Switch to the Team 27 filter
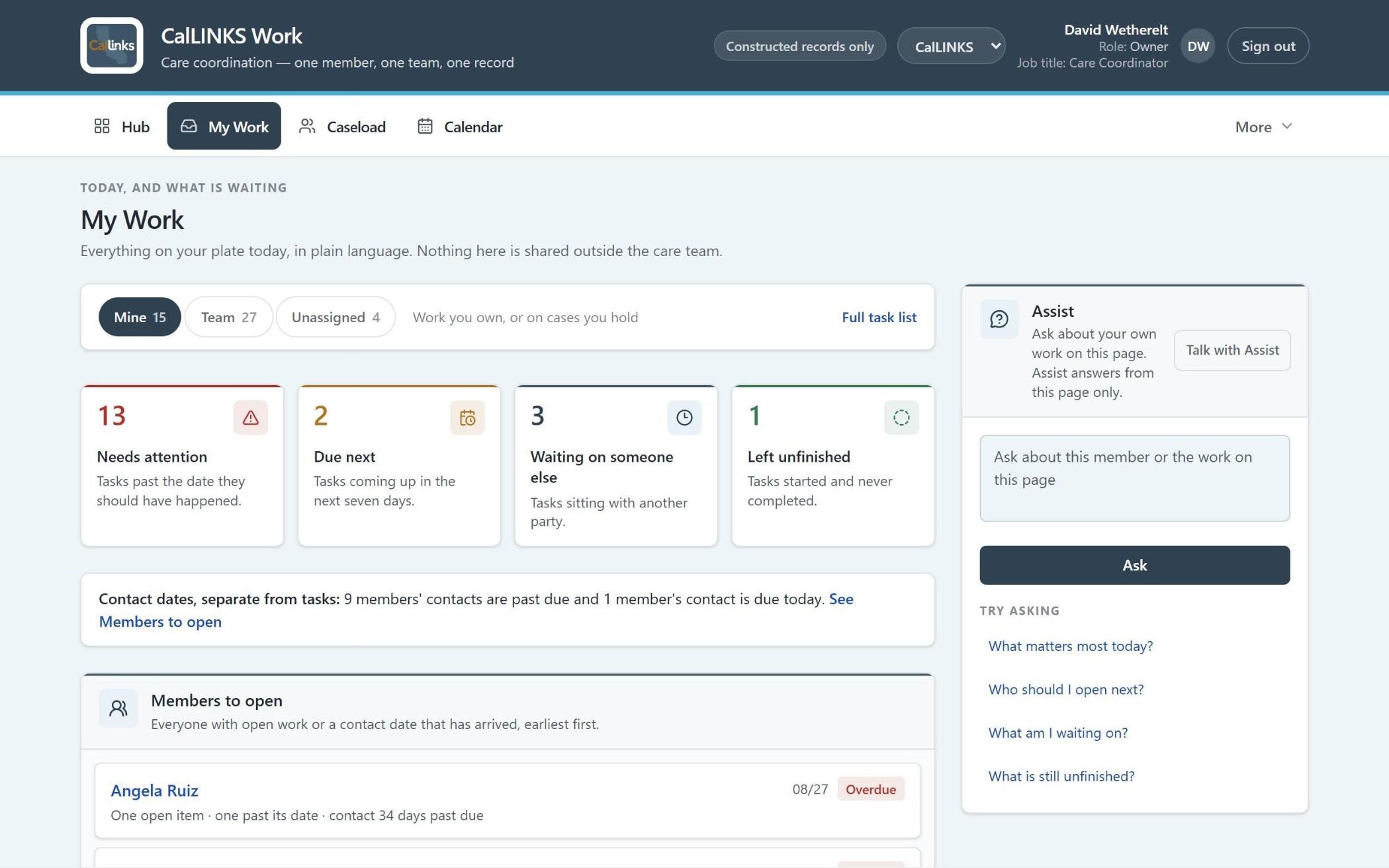The height and width of the screenshot is (868, 1389). (x=229, y=317)
